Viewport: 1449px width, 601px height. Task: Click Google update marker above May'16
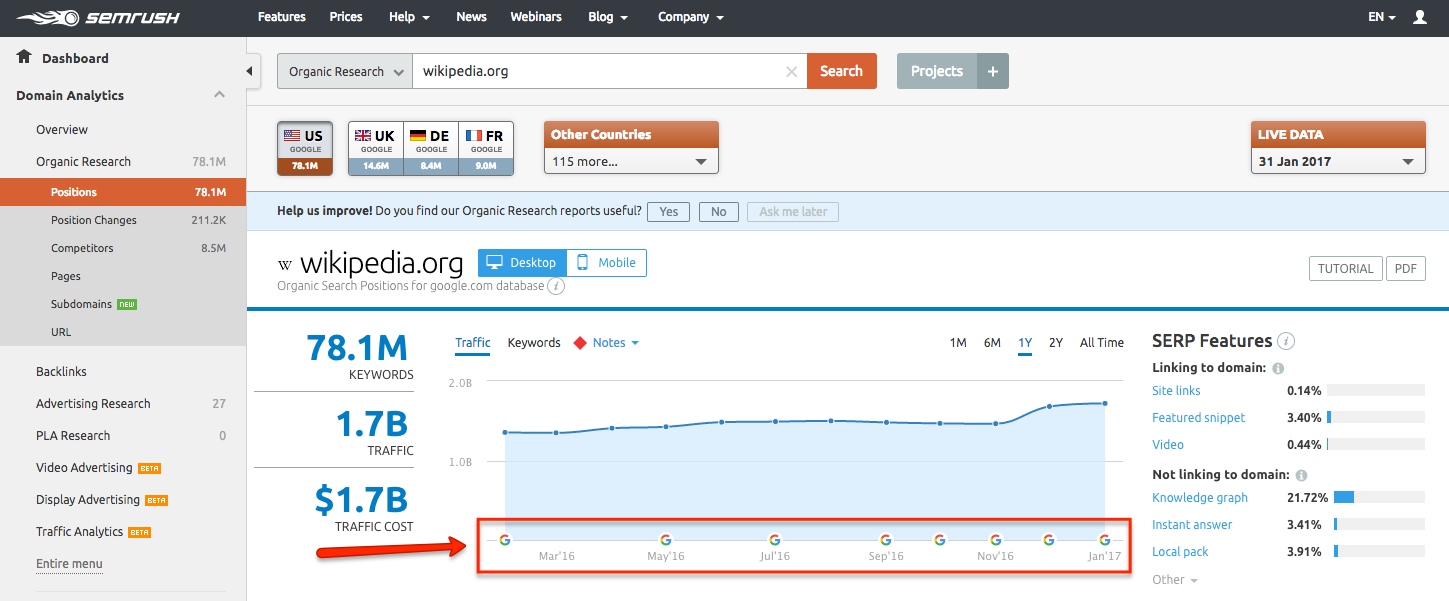(x=665, y=540)
